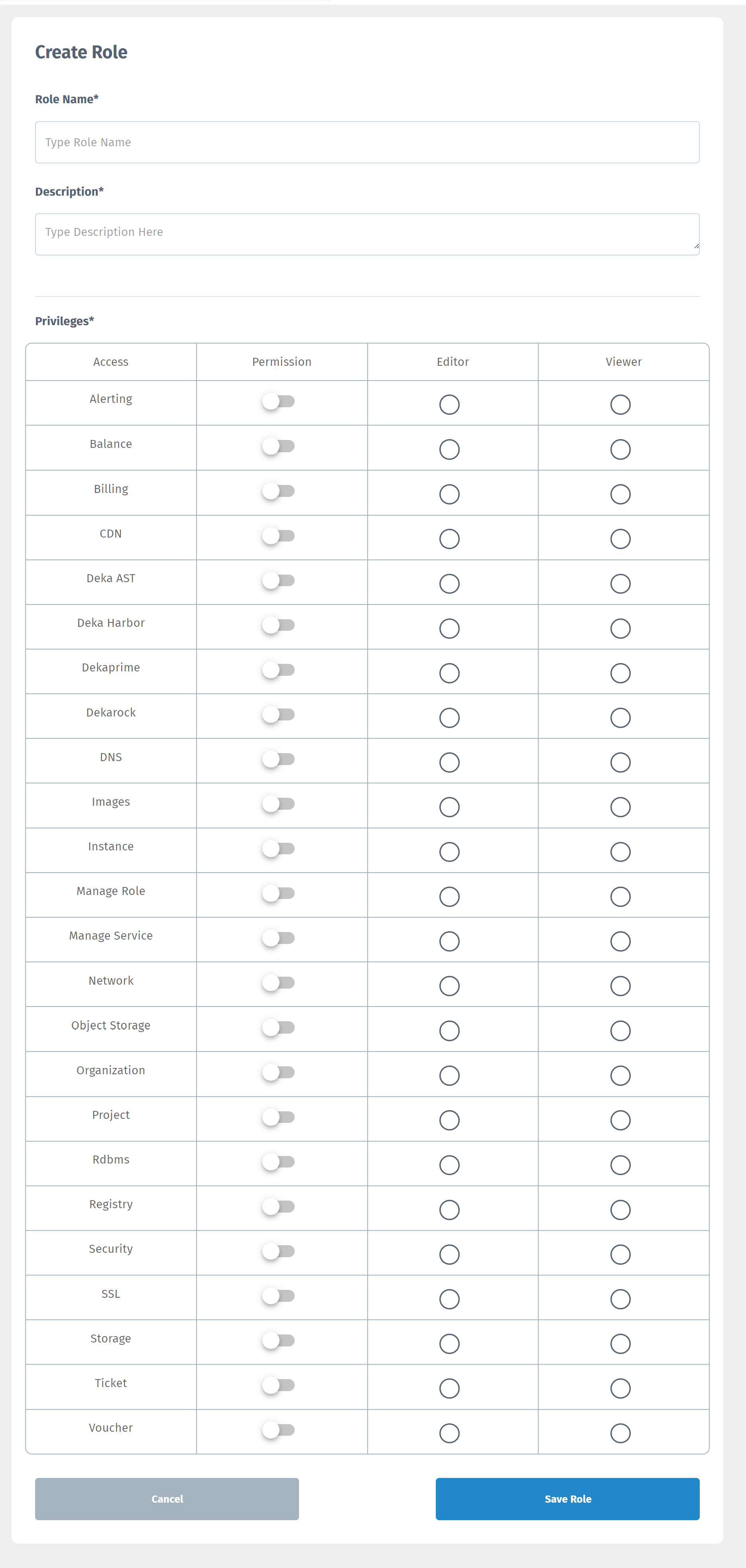Choose Editor radio for Dekaprime
Screen dimensions: 746x1568
(x=449, y=673)
